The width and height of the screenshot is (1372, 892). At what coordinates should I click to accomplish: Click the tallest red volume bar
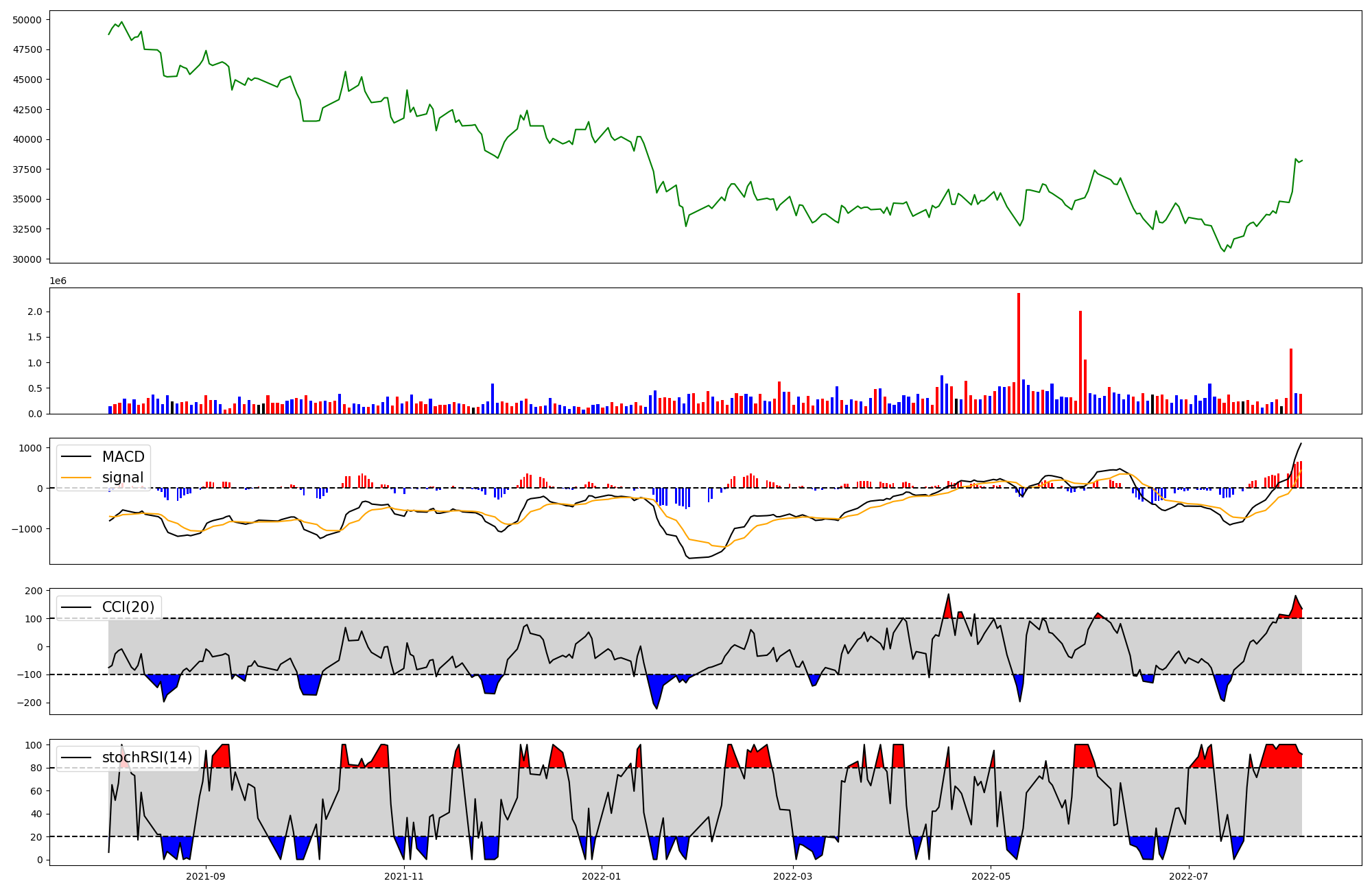click(x=1019, y=353)
